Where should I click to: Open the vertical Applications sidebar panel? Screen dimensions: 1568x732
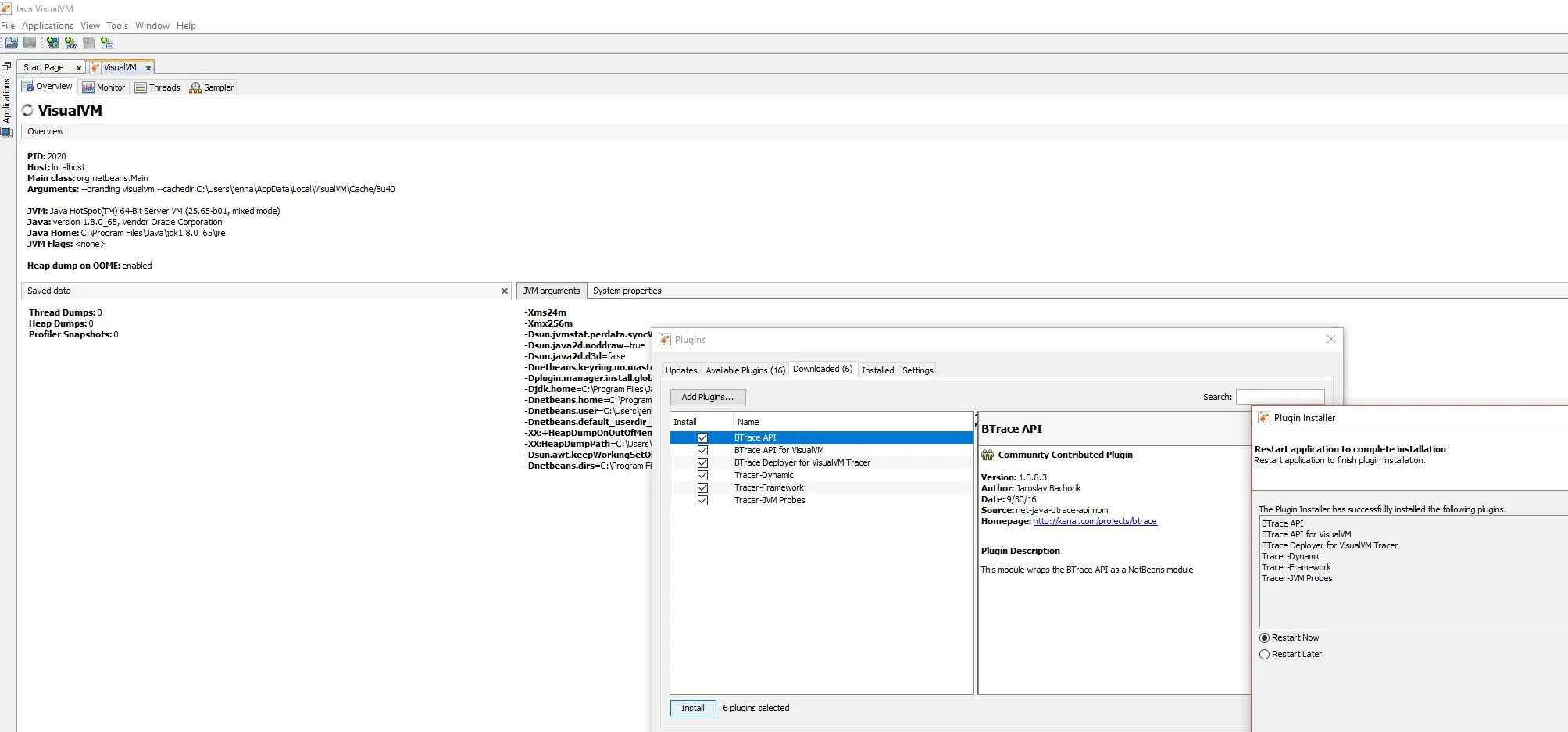(x=6, y=101)
